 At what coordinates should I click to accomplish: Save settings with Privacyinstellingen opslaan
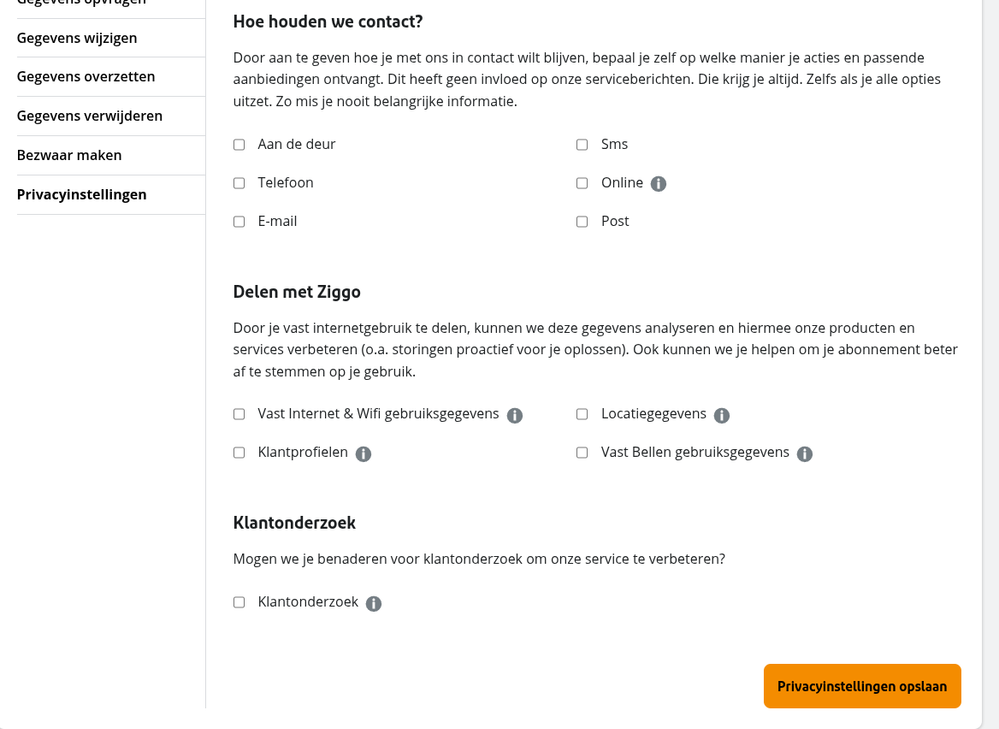861,686
